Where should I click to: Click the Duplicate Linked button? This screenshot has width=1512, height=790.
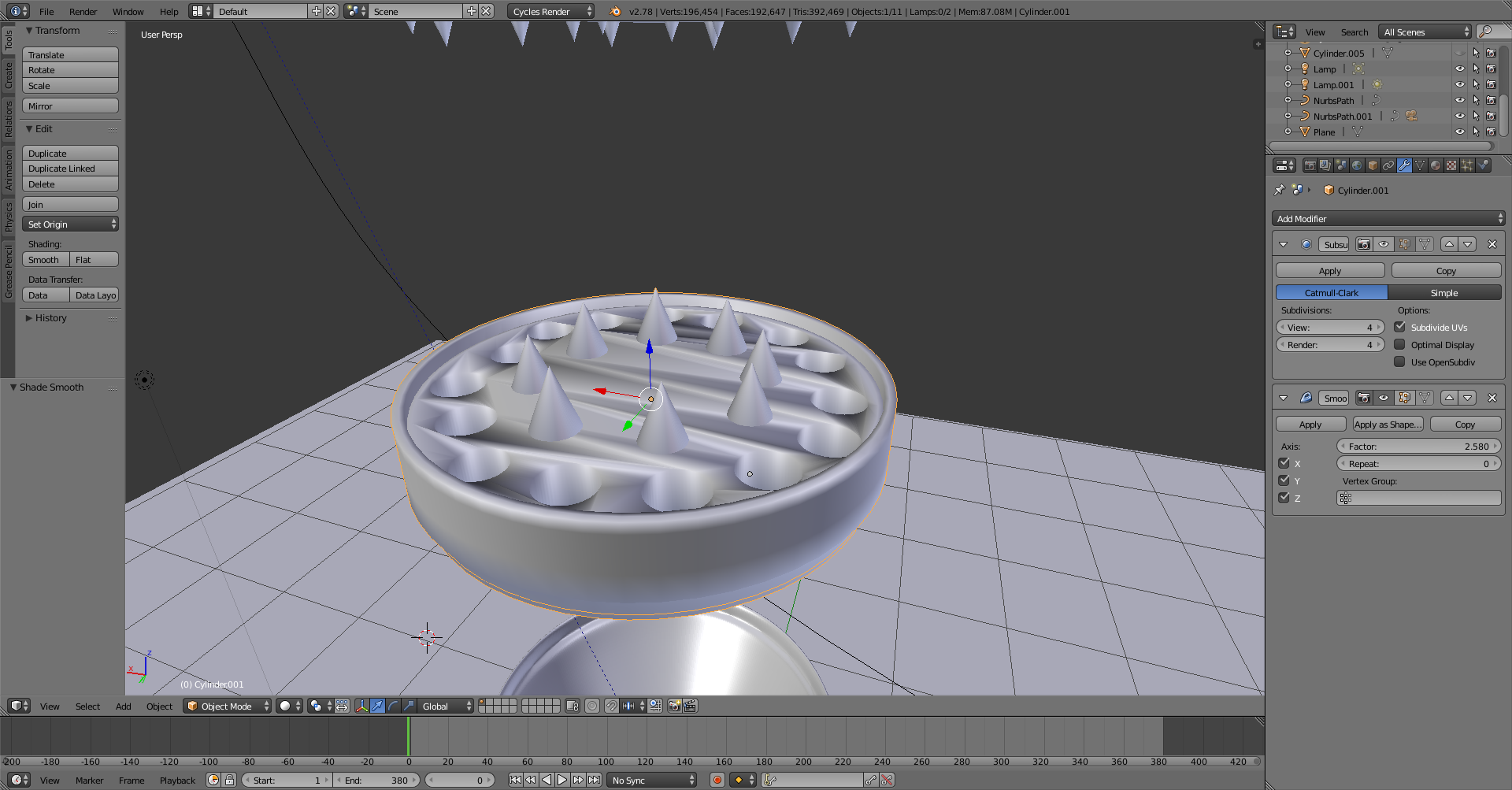click(70, 168)
